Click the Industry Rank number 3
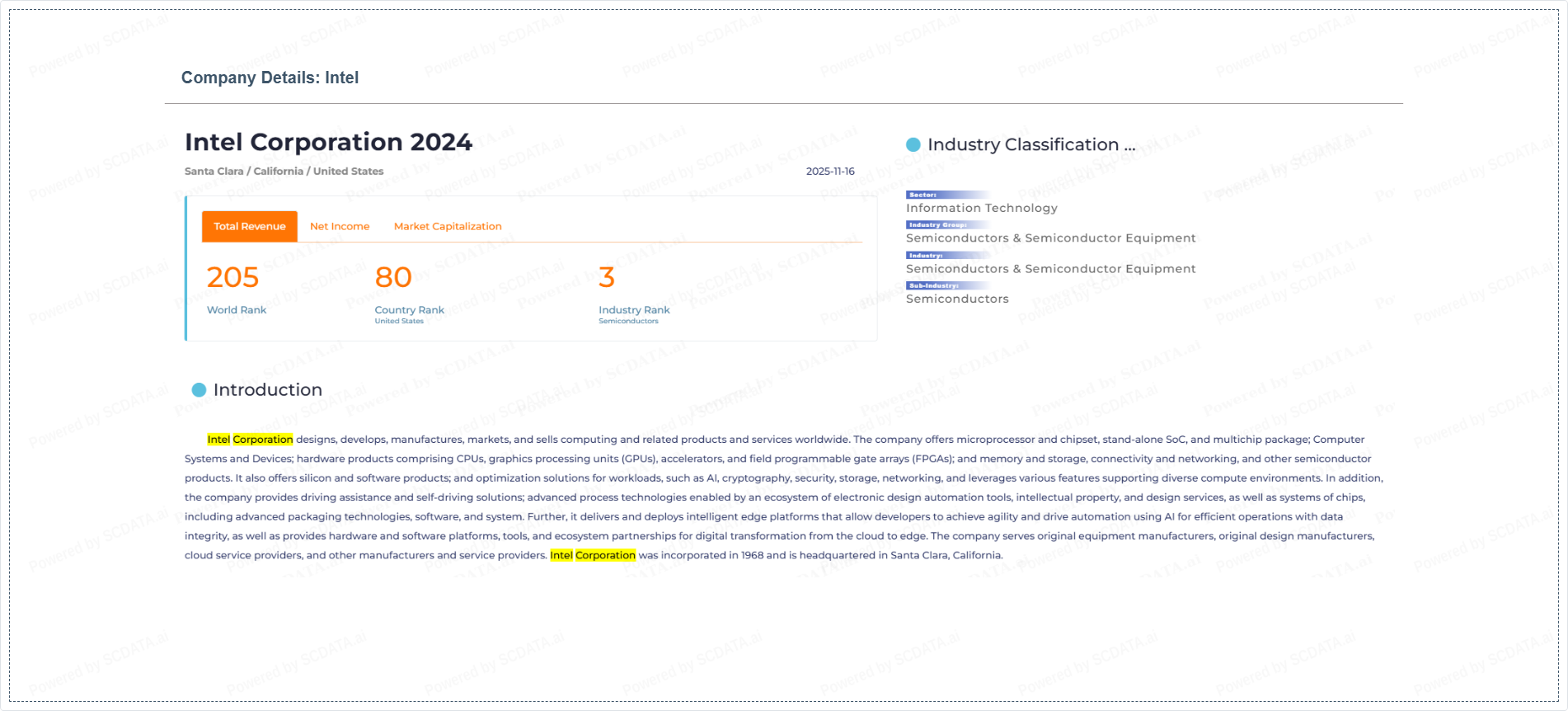The width and height of the screenshot is (1568, 711). click(x=607, y=278)
